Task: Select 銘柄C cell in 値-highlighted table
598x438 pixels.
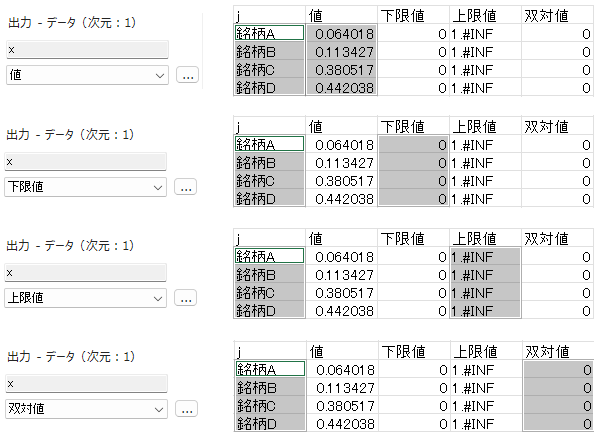Action: tap(269, 70)
